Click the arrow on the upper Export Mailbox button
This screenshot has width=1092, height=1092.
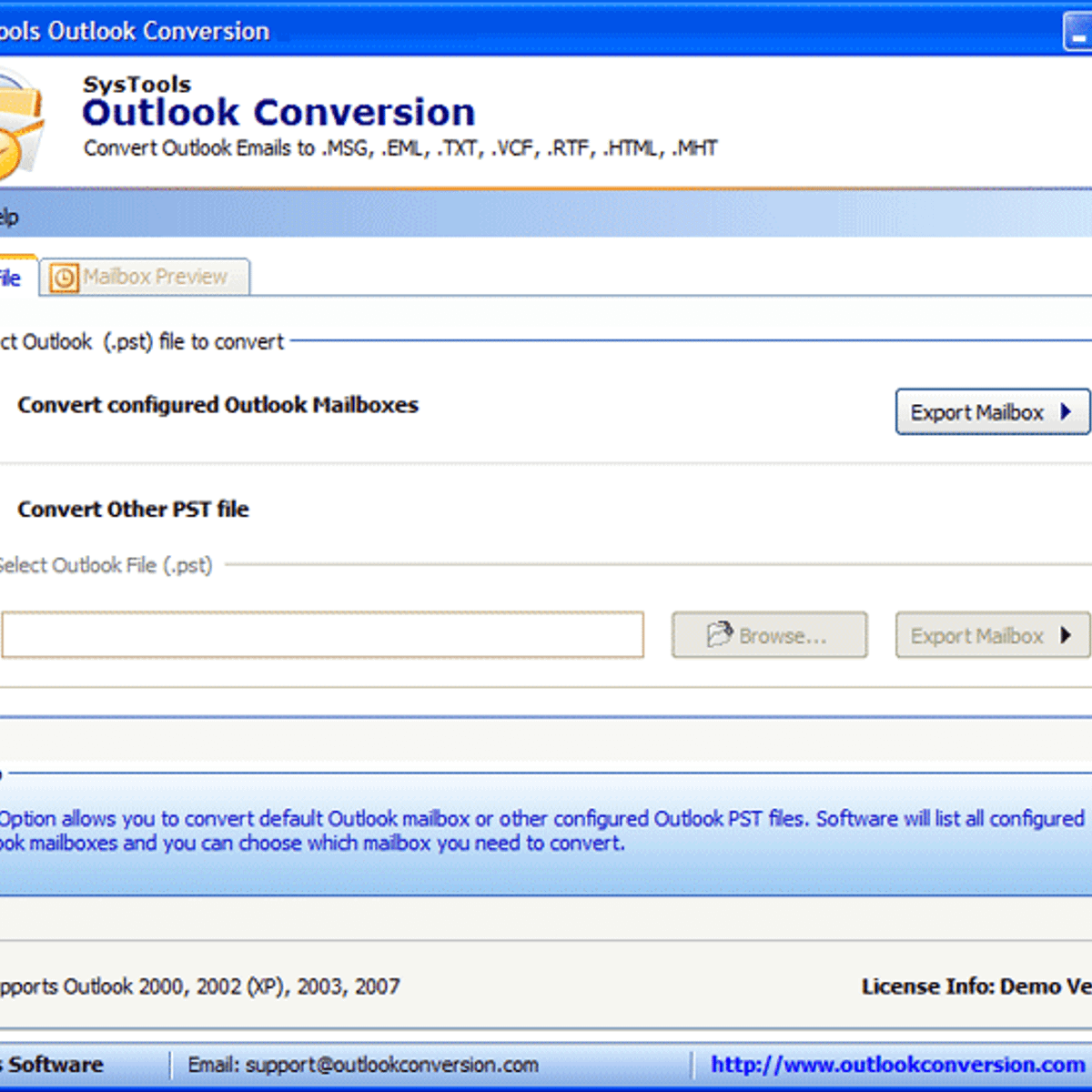(1066, 412)
